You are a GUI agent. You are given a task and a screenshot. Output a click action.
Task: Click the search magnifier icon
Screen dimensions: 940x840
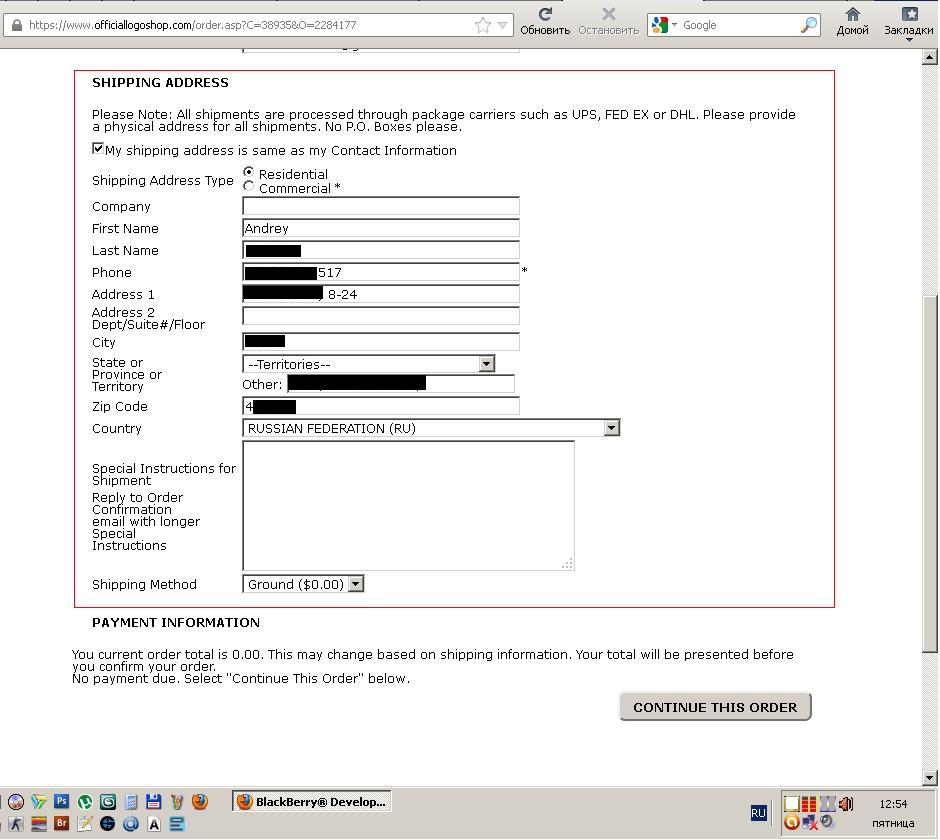(809, 25)
